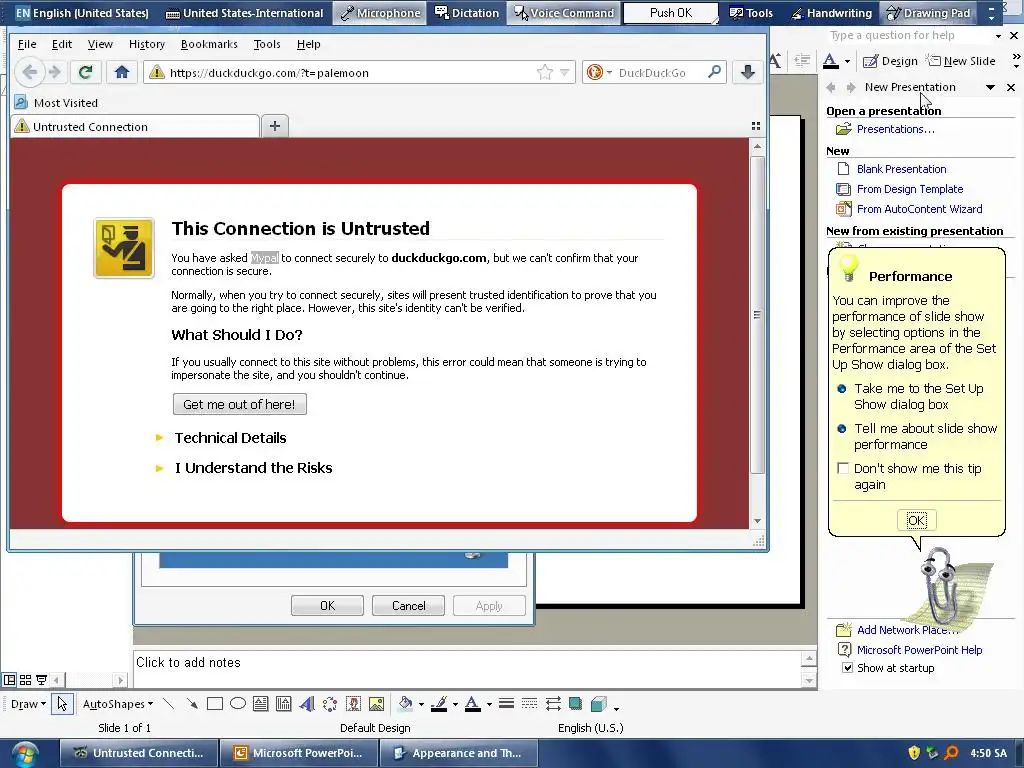
Task: Open Line Style options
Action: [506, 703]
